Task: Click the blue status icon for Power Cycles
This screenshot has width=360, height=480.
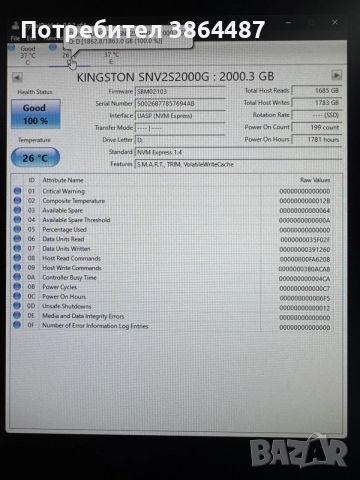Action: [x=17, y=286]
